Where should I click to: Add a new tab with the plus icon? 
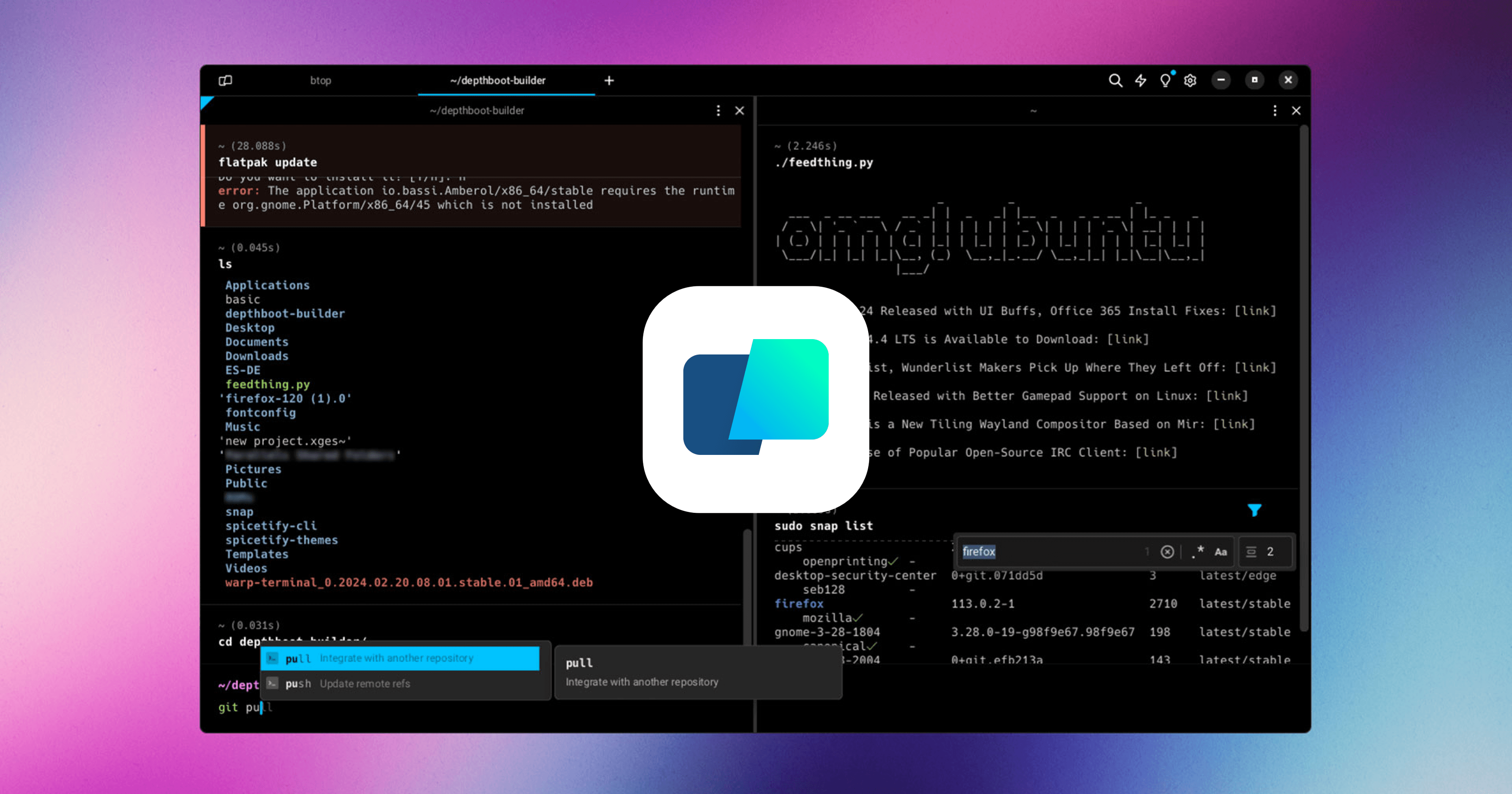609,80
